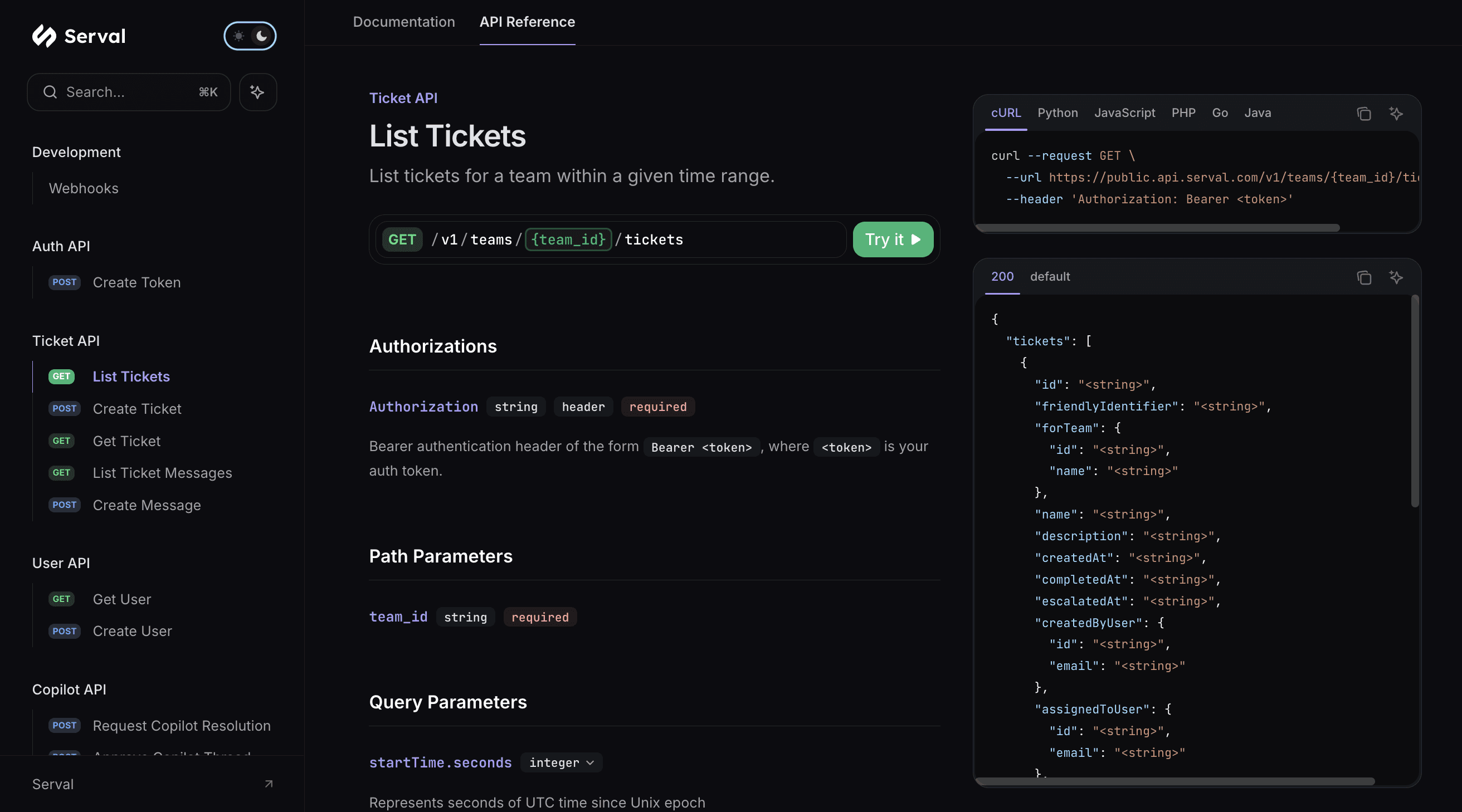
Task: Click the GET badge beside Get Ticket
Action: point(61,441)
